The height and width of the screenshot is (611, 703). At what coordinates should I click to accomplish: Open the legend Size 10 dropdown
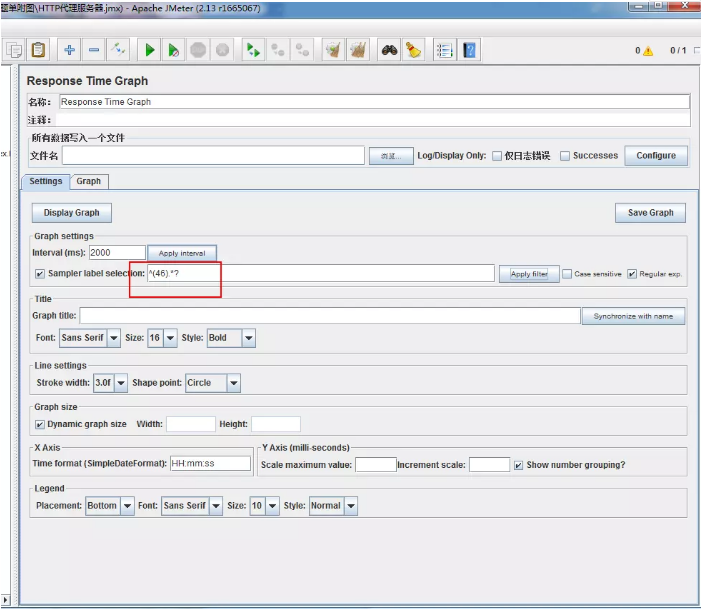tap(265, 506)
